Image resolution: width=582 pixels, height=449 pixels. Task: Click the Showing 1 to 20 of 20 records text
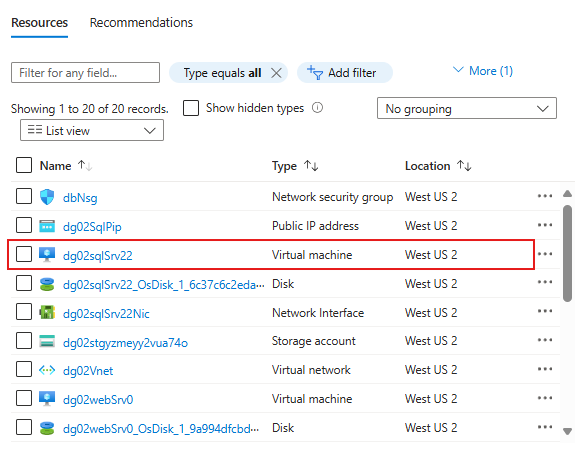[x=90, y=109]
